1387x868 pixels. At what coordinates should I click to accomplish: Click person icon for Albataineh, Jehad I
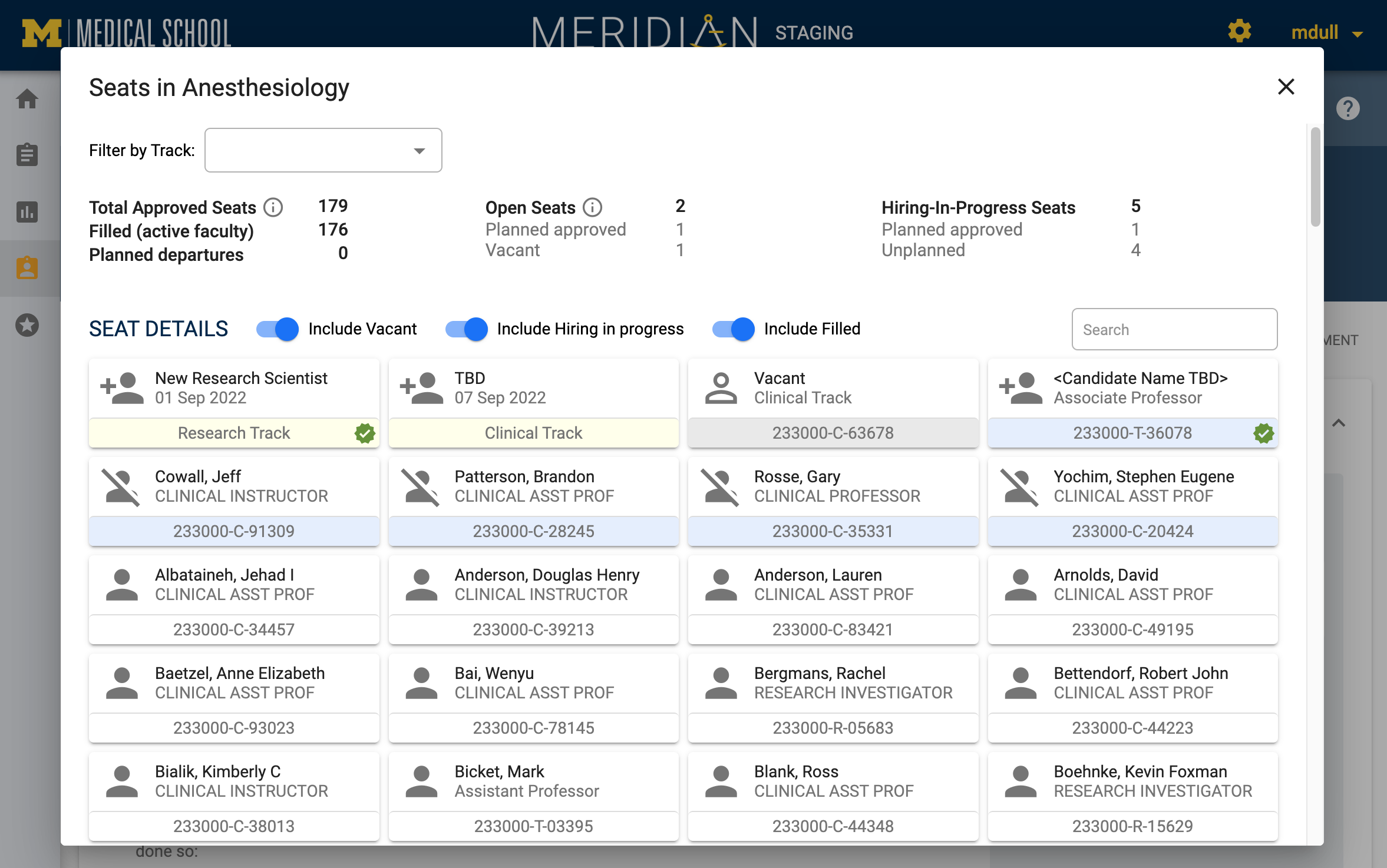(x=122, y=585)
